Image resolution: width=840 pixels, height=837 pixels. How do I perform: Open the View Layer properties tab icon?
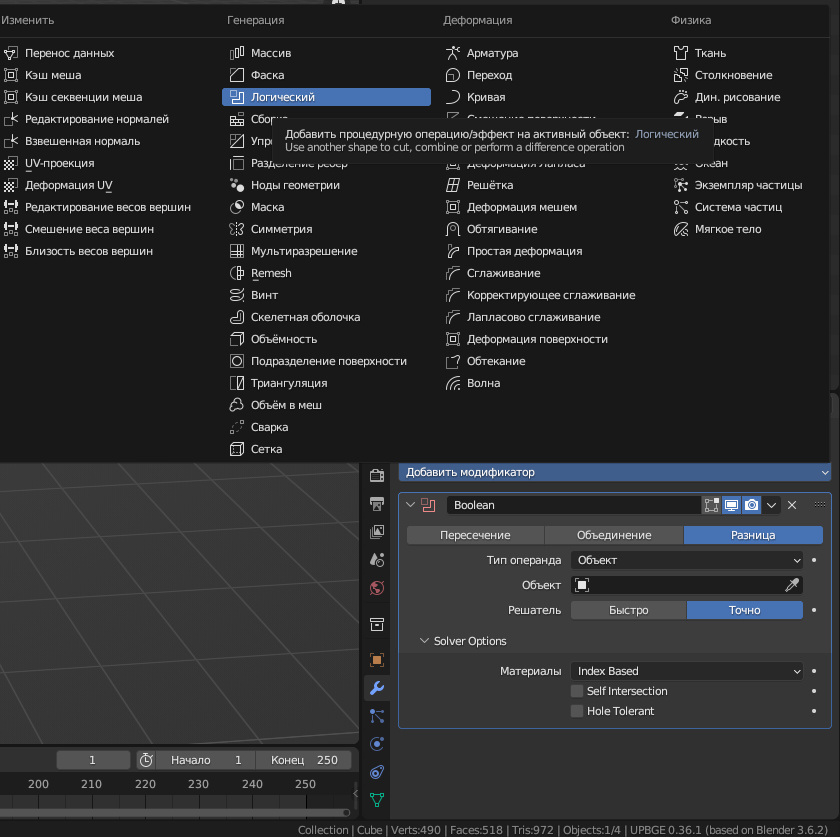coord(377,532)
